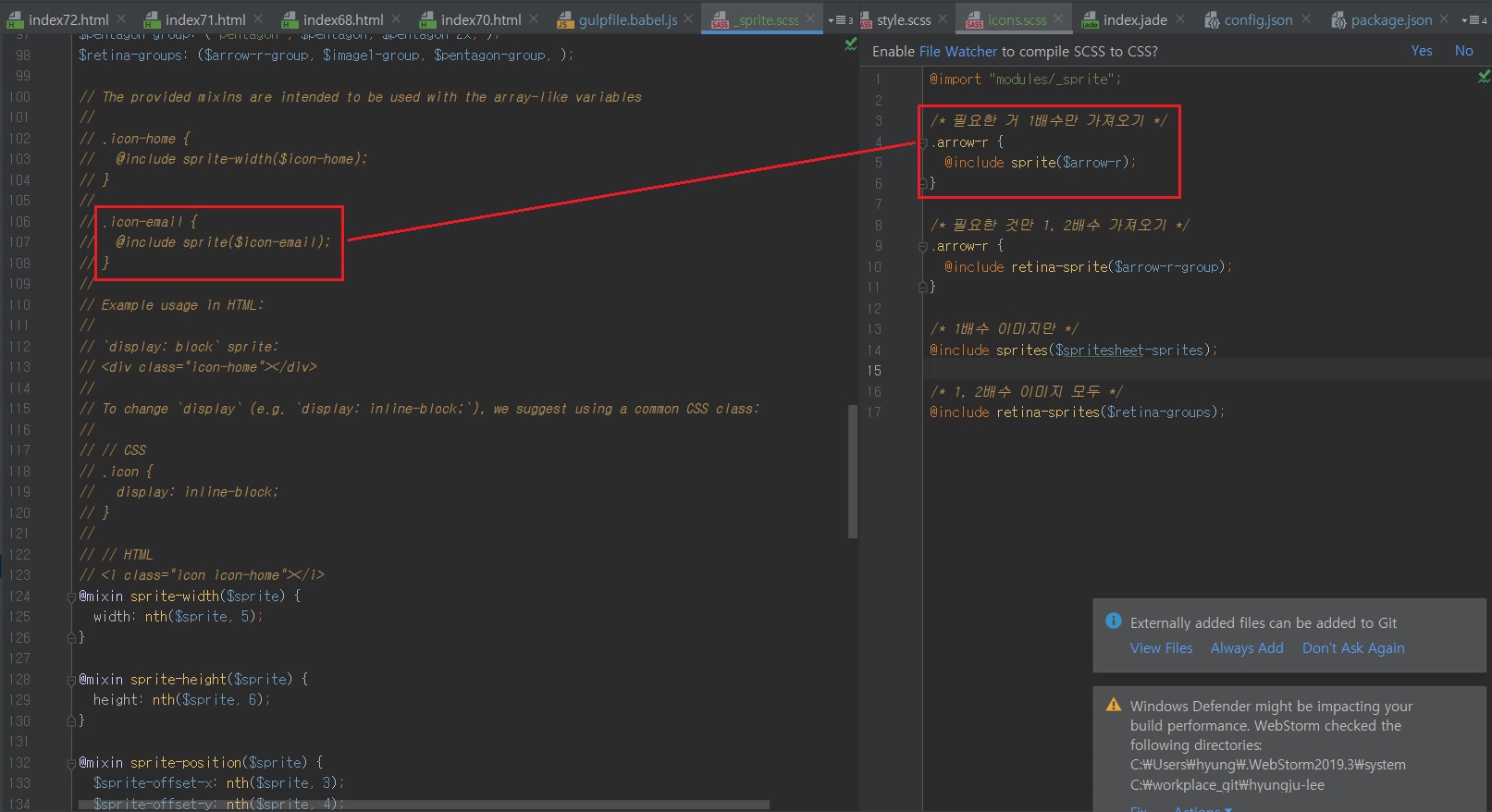Show hidden tabs list in left editor
The width and height of the screenshot is (1492, 812).
click(x=840, y=19)
